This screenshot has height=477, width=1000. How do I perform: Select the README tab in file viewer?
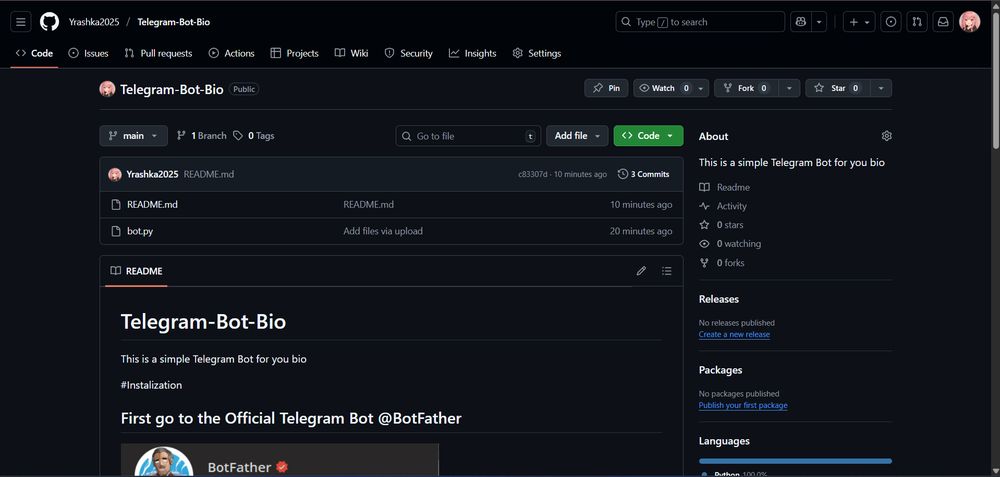click(x=136, y=271)
